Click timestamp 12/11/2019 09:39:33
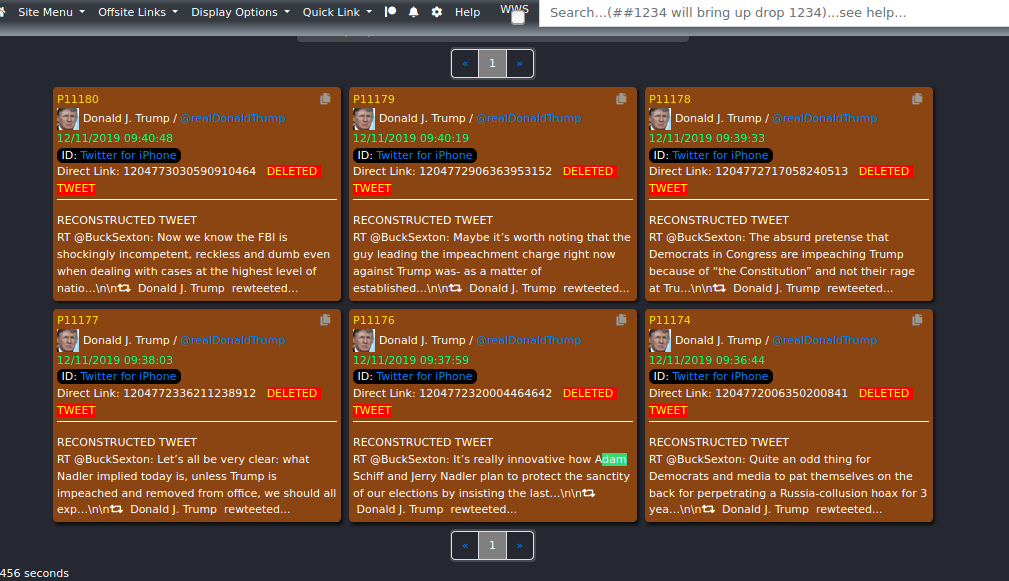 (x=707, y=138)
